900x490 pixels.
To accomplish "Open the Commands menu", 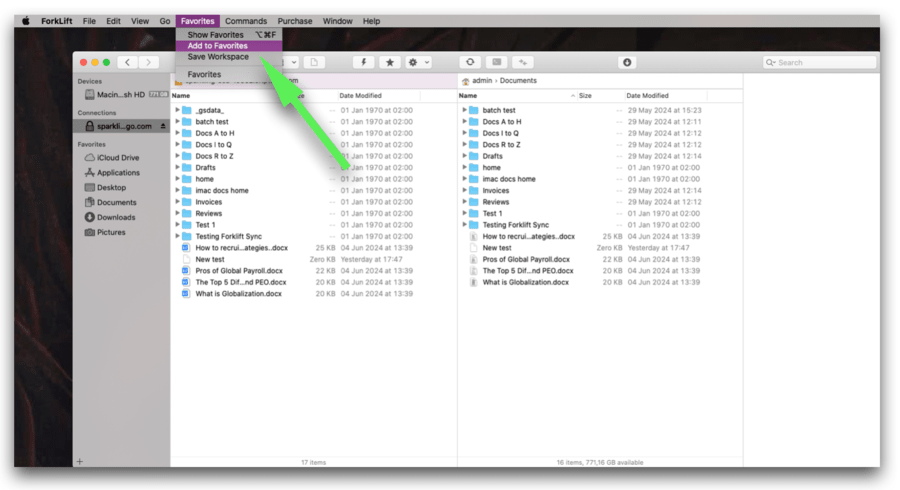I will pyautogui.click(x=246, y=21).
